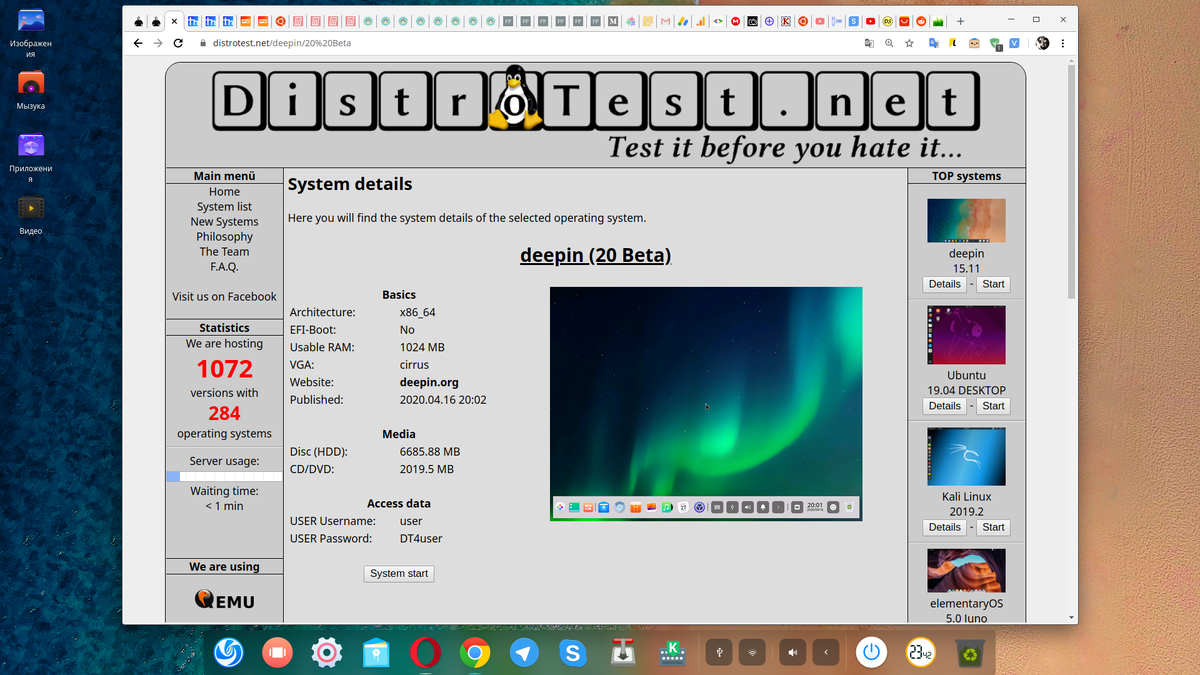Open Home in the Main menu
The width and height of the screenshot is (1200, 675).
(x=224, y=192)
